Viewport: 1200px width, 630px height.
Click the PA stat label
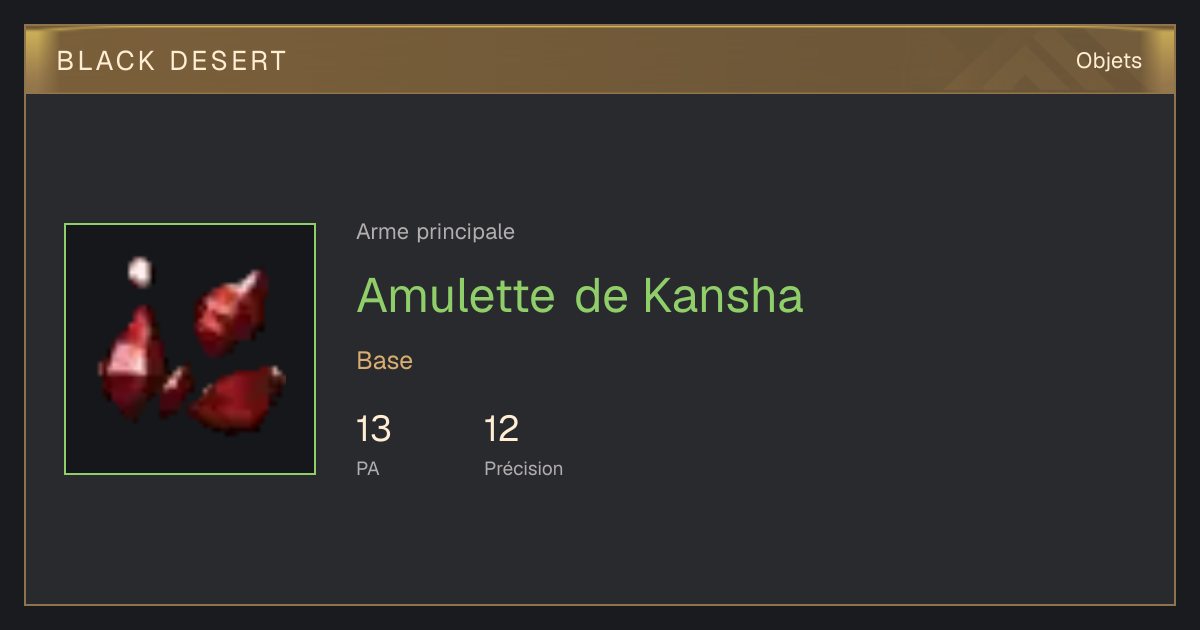coord(368,468)
